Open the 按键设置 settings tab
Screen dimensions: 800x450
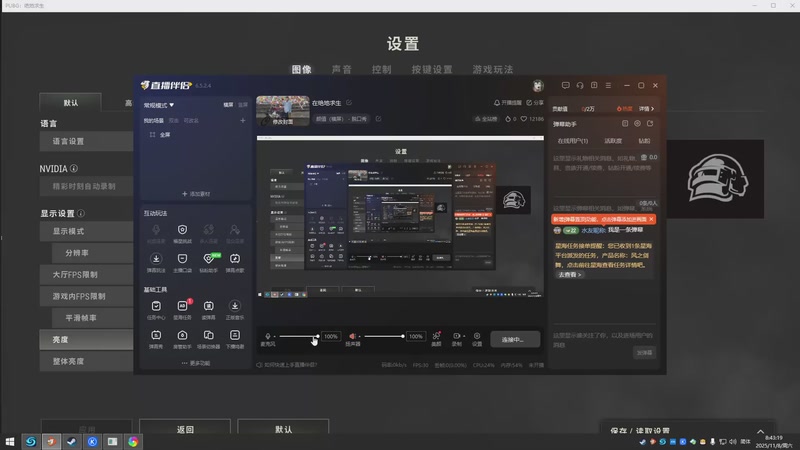click(x=432, y=69)
